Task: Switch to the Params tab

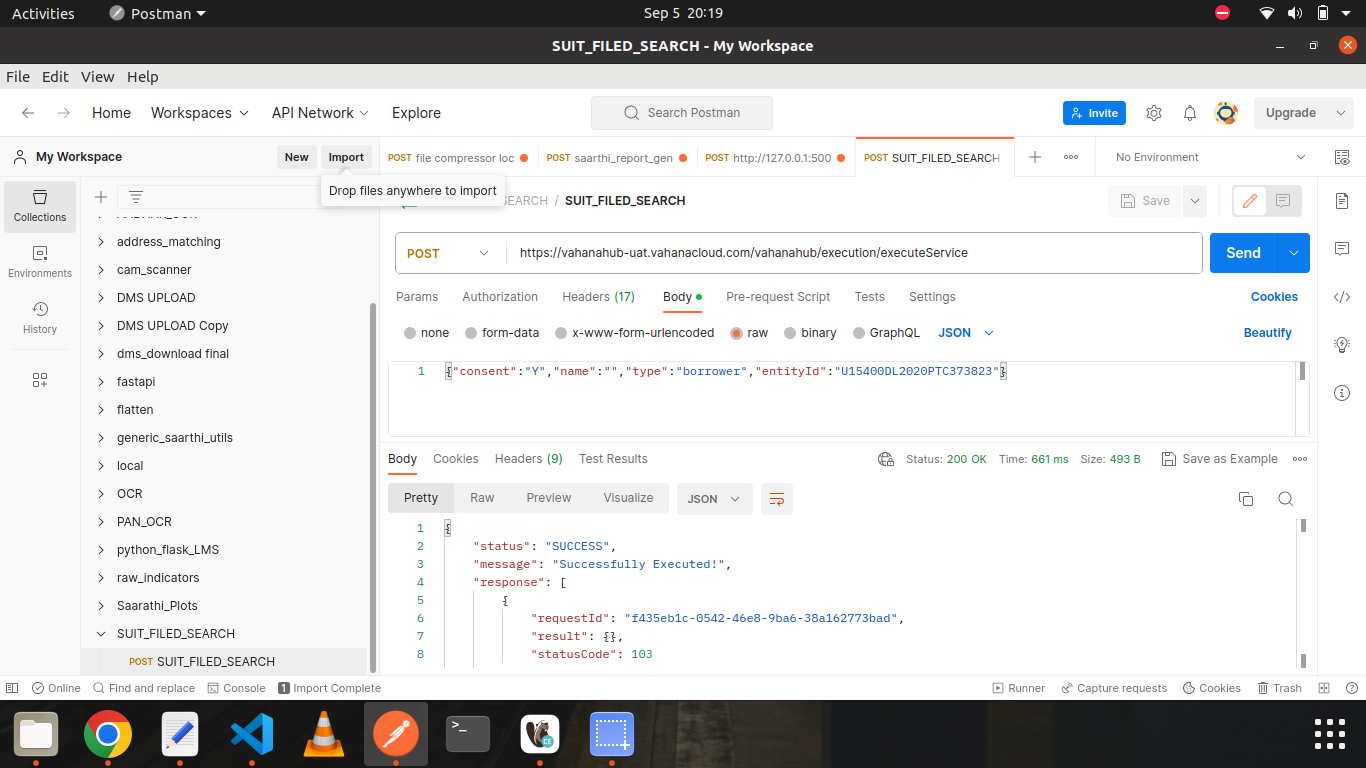Action: (417, 297)
